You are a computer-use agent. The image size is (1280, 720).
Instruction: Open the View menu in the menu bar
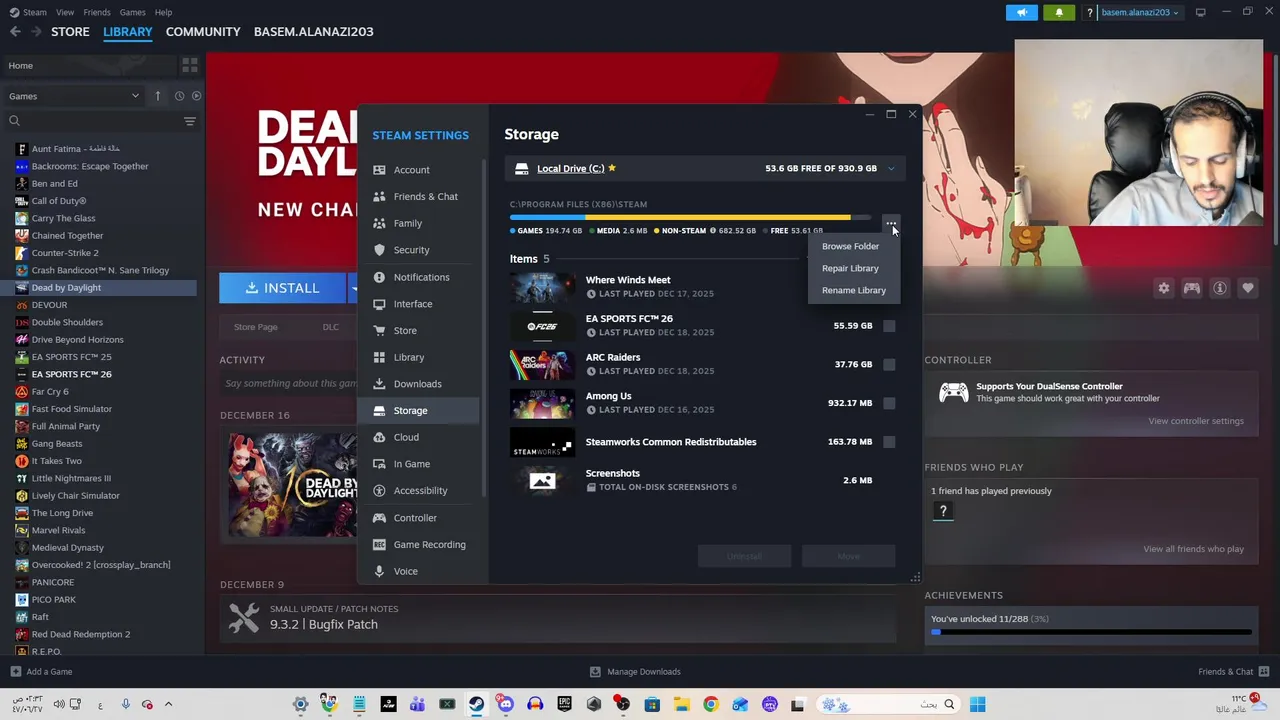click(x=65, y=12)
